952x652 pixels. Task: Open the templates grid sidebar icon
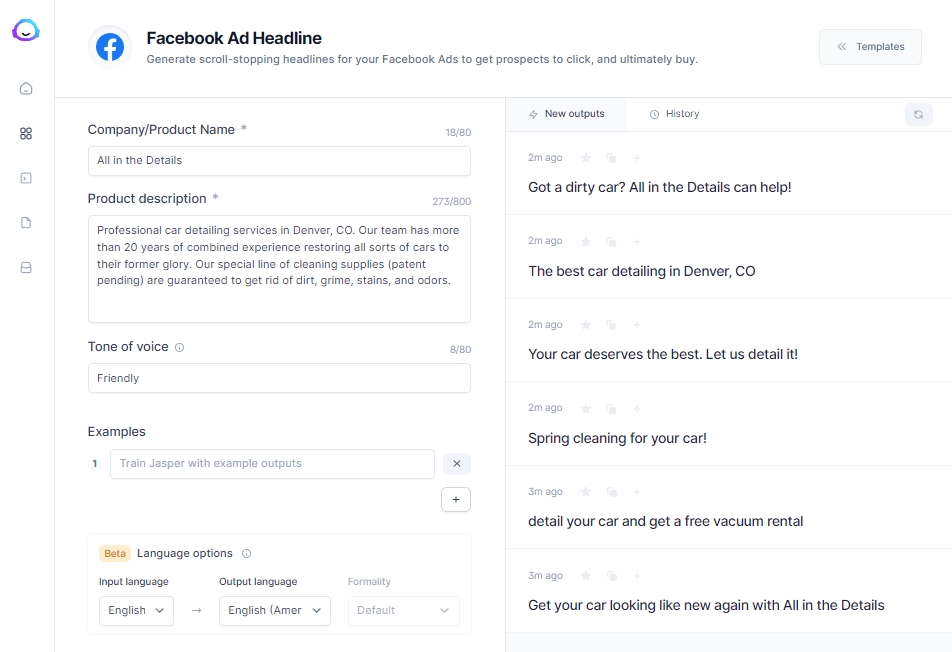coord(26,134)
